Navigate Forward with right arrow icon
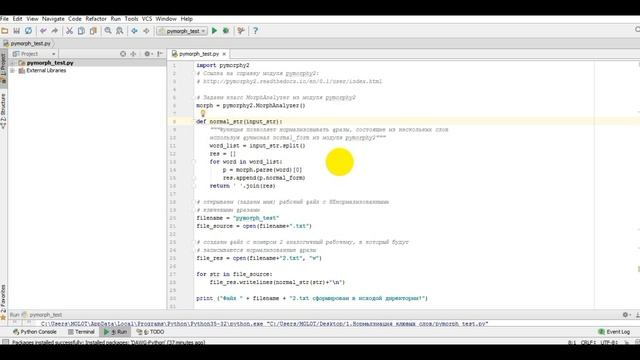640x360 pixels. coord(146,31)
